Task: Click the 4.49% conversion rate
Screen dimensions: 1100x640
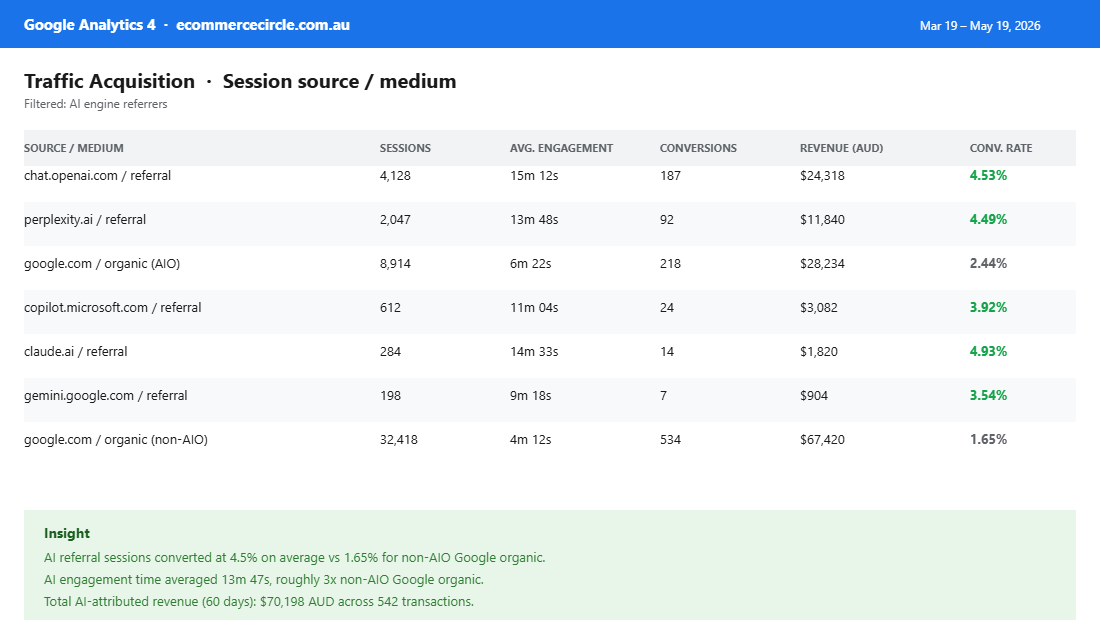Action: tap(988, 220)
